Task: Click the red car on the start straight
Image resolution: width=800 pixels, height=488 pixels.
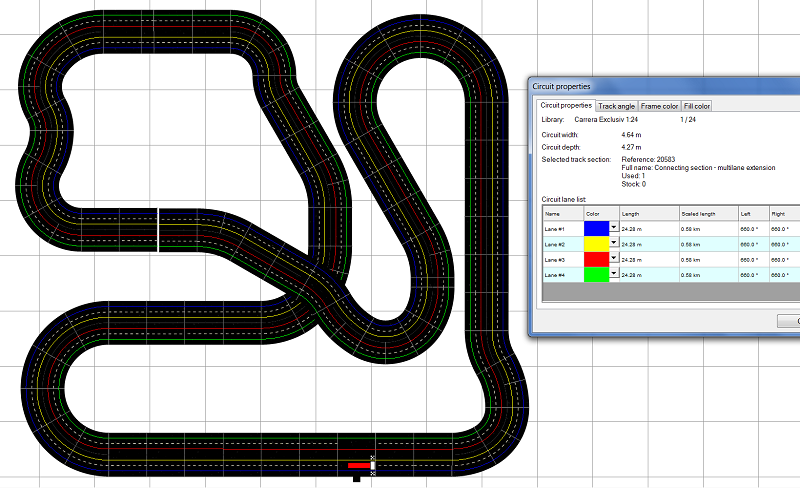Action: click(x=358, y=466)
